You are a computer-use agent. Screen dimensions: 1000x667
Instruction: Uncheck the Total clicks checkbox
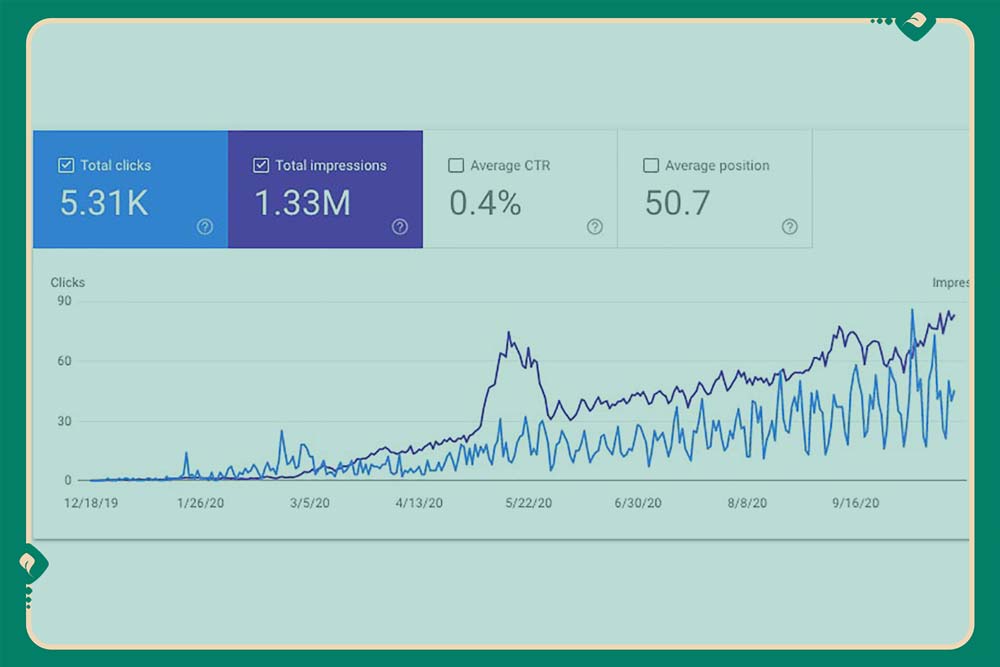click(x=66, y=165)
